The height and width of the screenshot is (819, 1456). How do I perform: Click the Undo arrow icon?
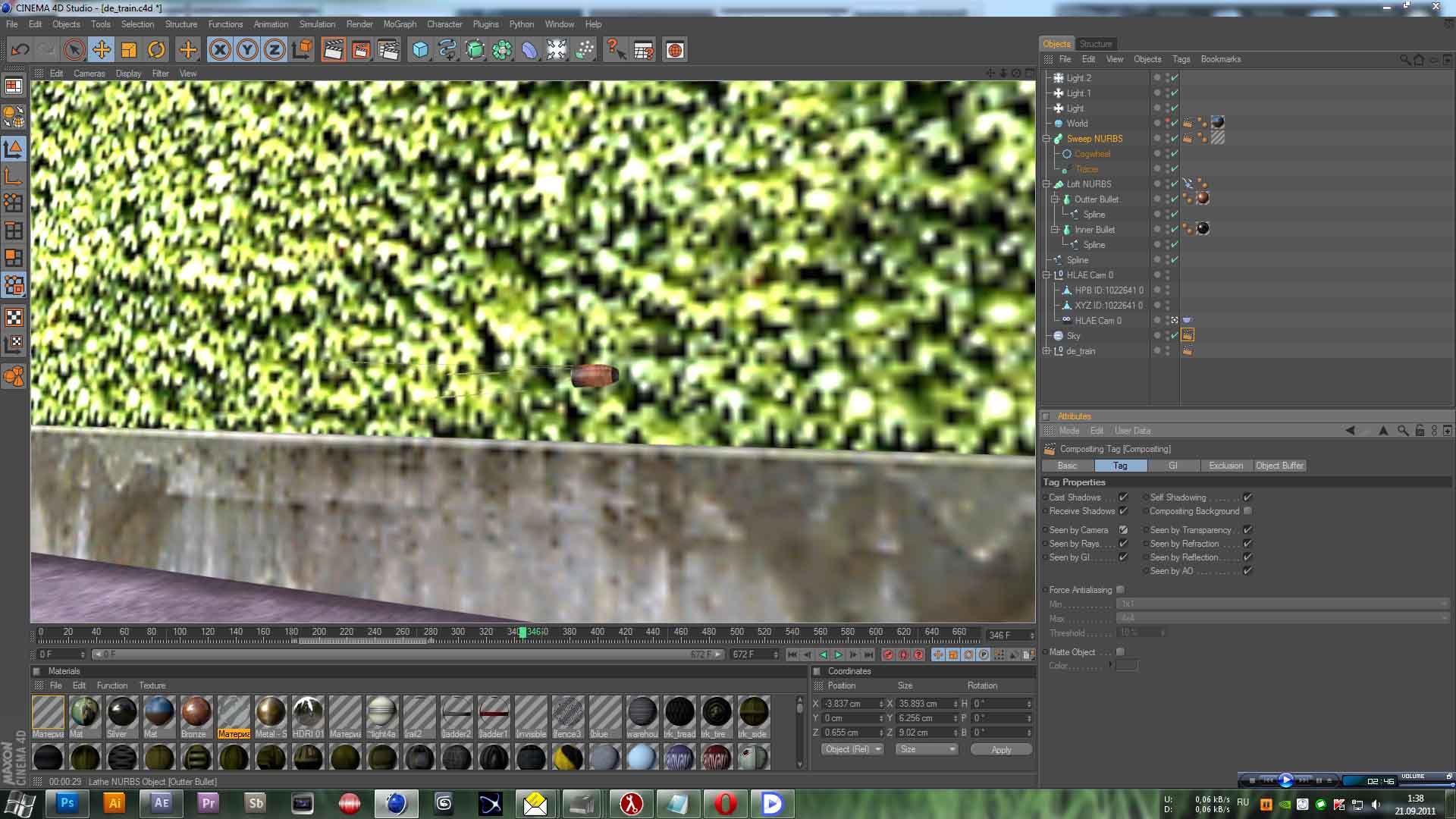20,50
